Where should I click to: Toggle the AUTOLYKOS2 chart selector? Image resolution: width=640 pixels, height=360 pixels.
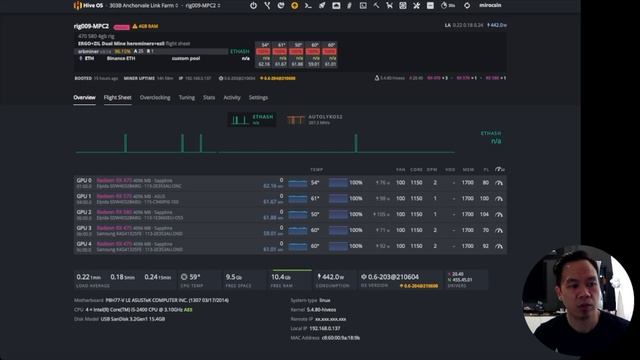314,120
